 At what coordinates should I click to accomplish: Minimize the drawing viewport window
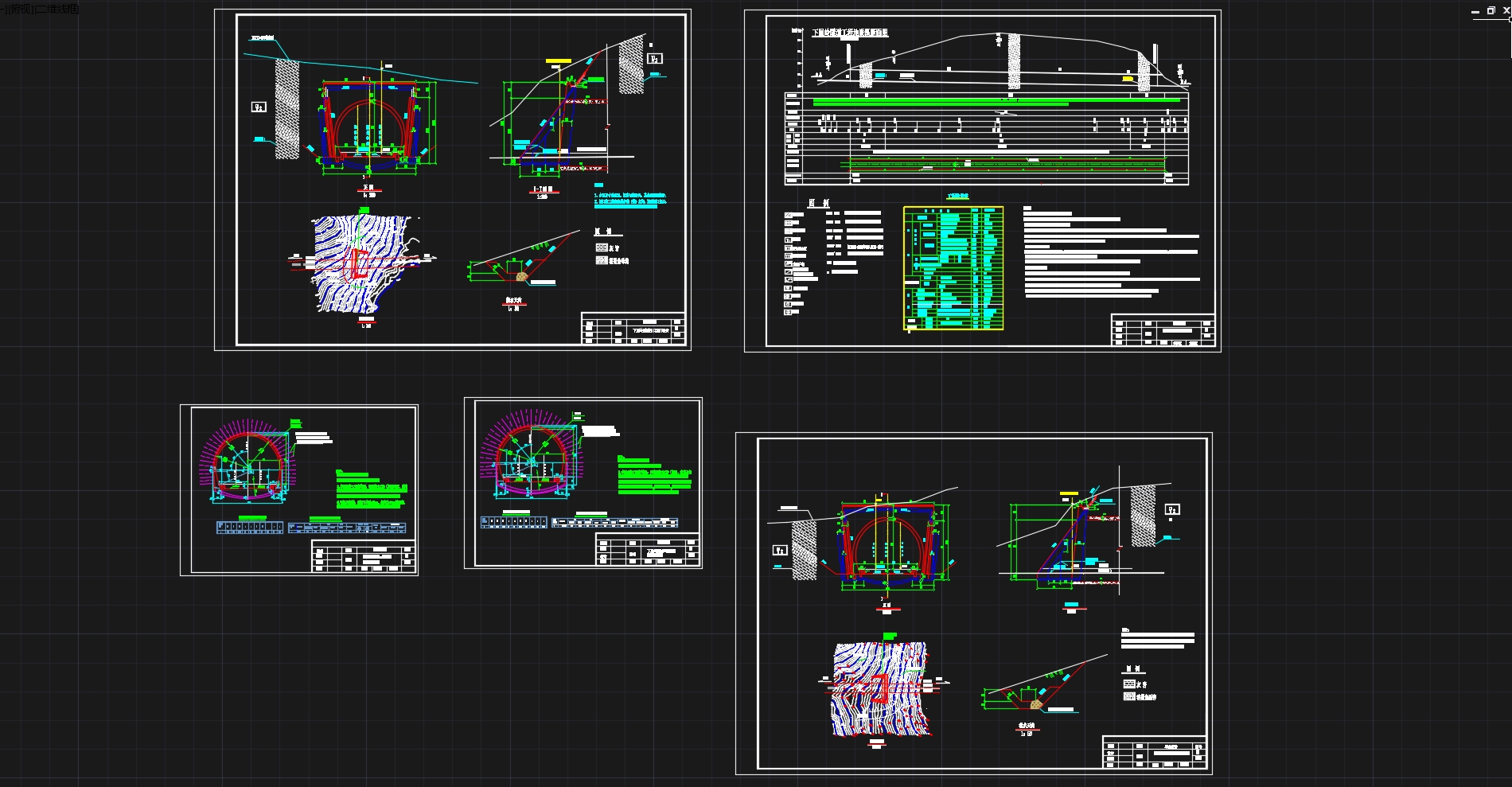pos(1475,11)
